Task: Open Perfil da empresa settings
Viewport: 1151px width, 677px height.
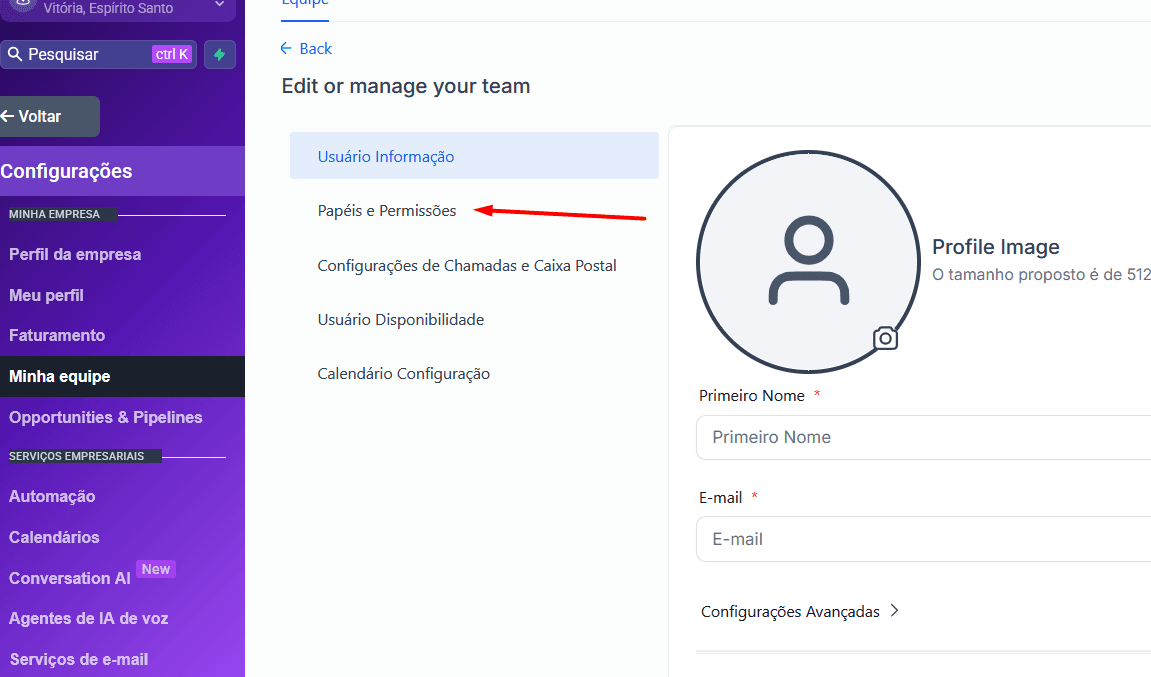Action: [x=75, y=254]
